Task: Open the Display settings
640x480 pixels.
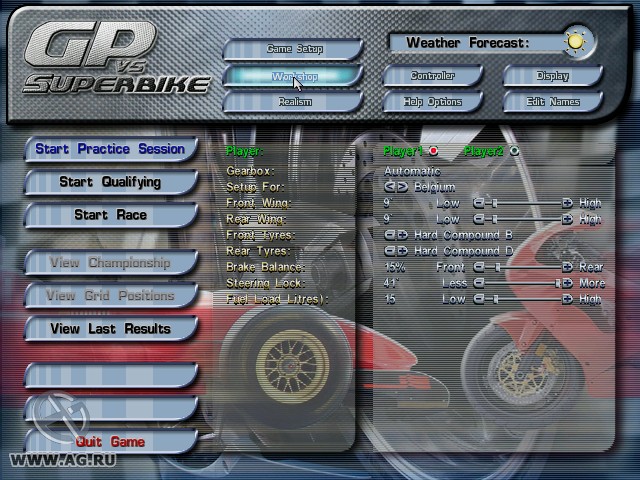Action: coord(553,76)
